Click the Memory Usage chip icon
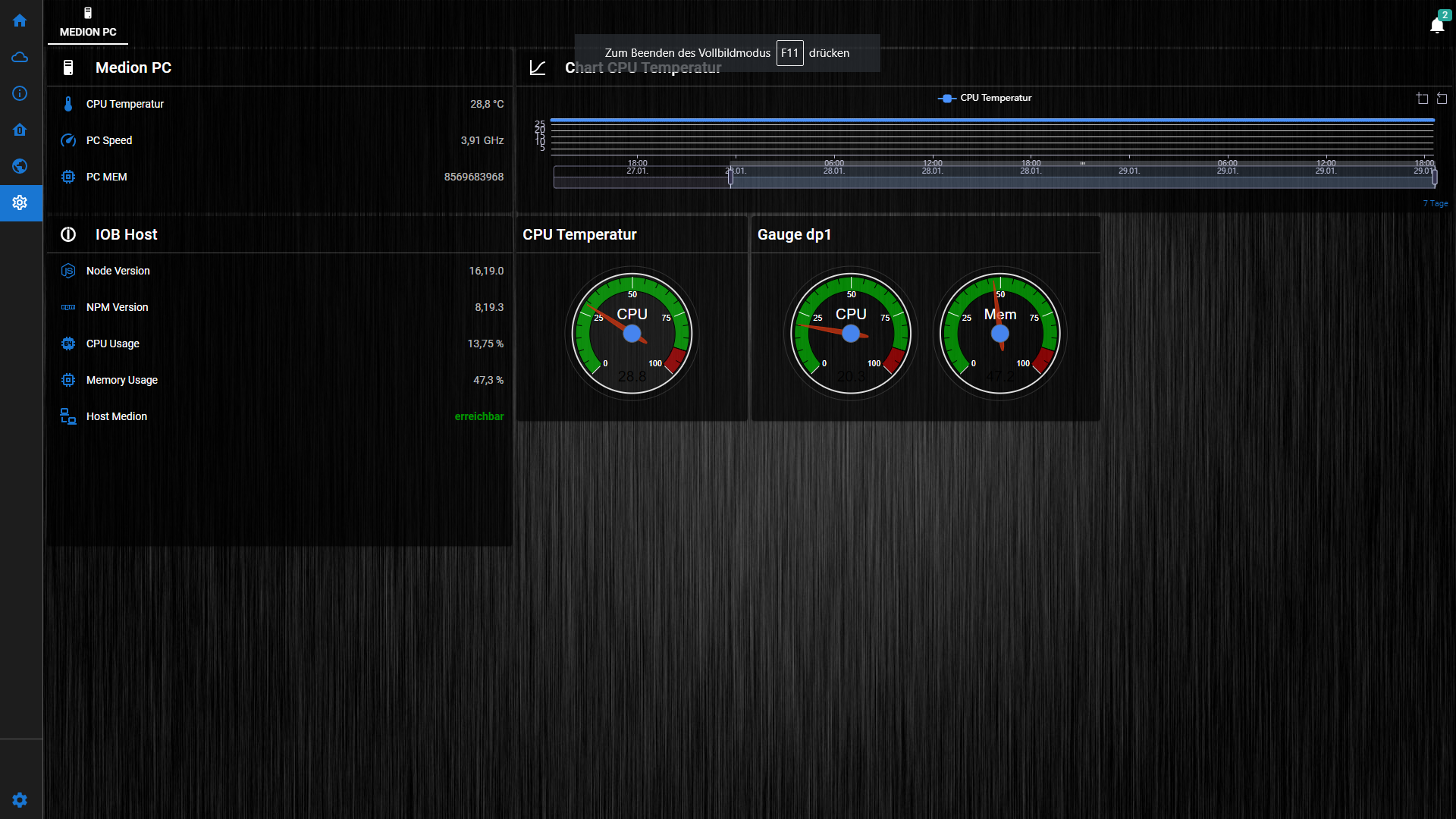1456x819 pixels. (68, 380)
